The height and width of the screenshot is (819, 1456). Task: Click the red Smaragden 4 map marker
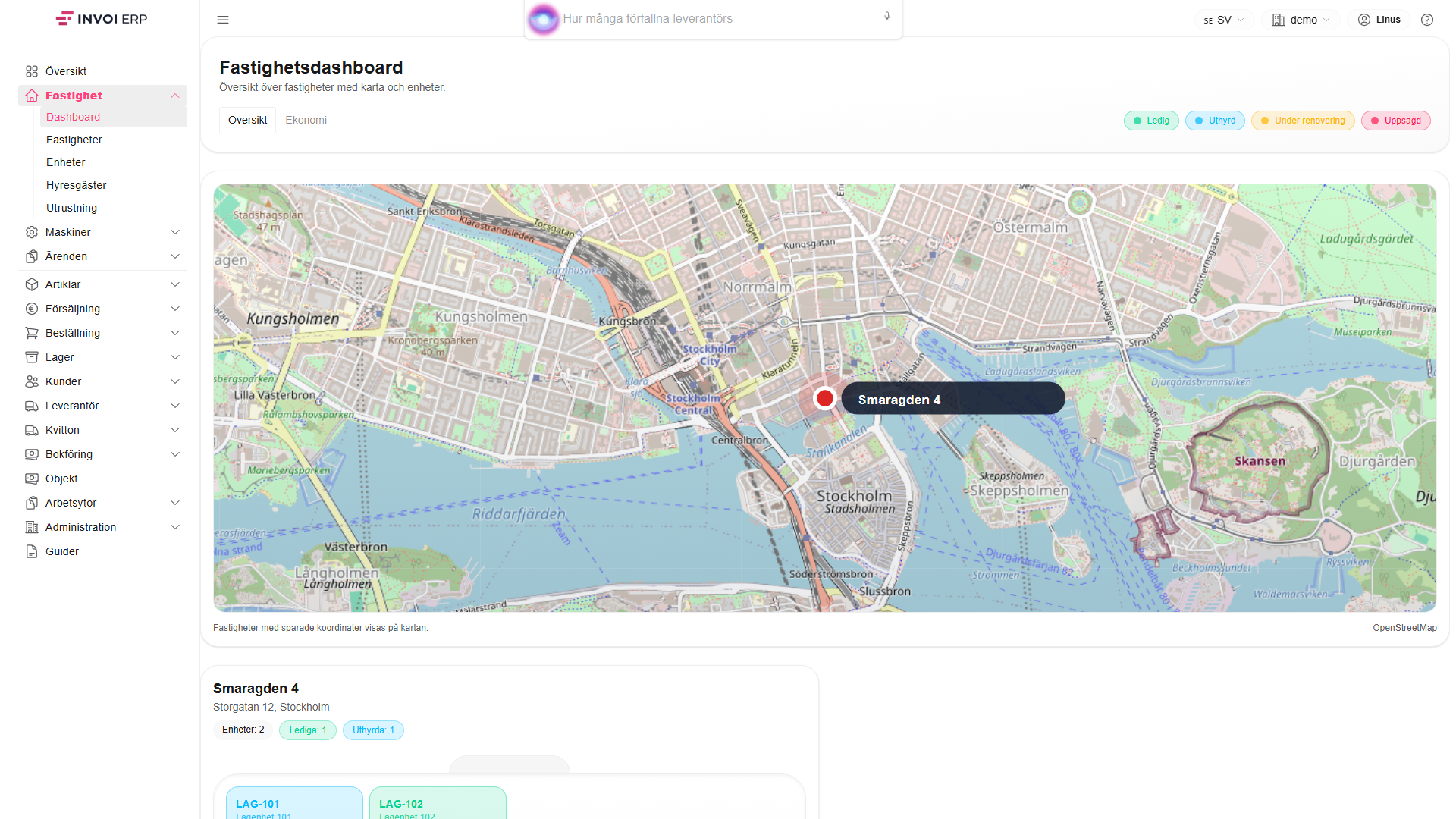[824, 398]
